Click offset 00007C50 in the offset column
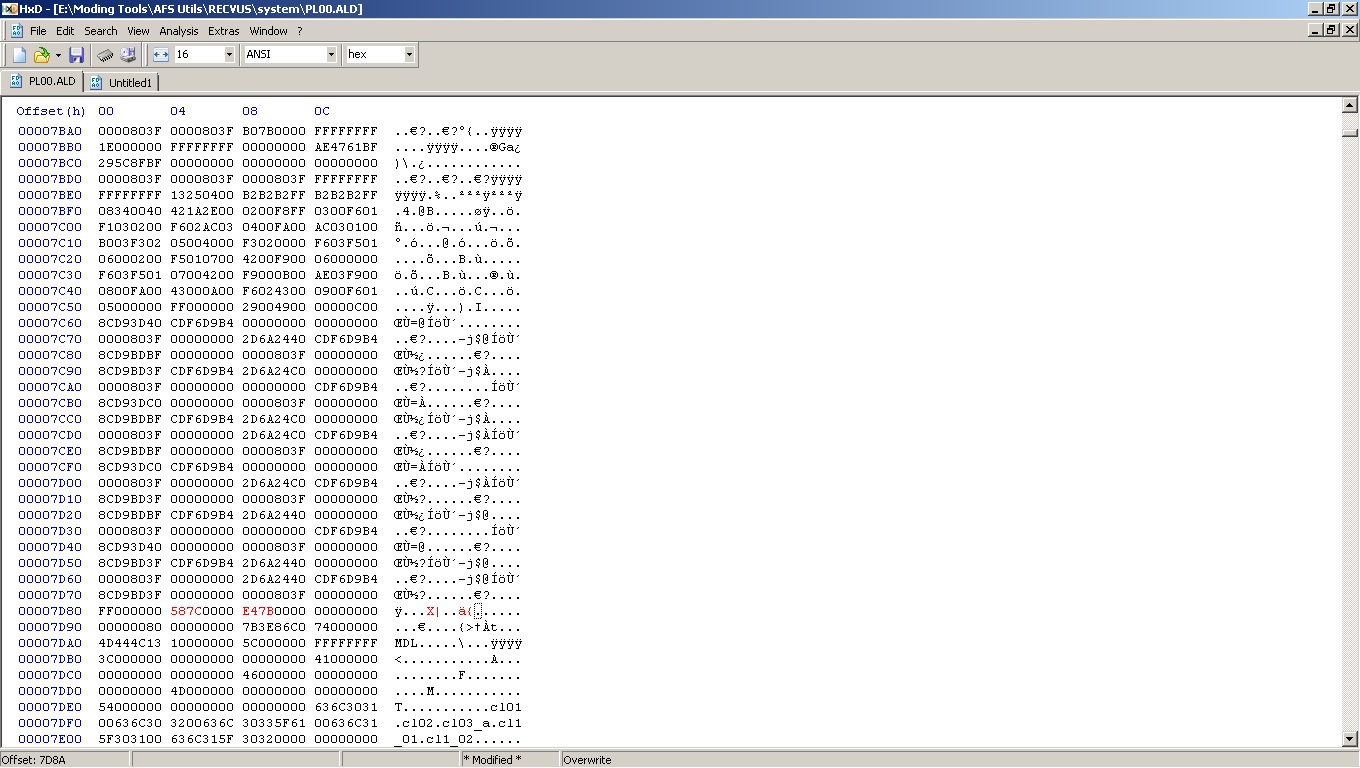This screenshot has height=768, width=1360. [x=50, y=307]
